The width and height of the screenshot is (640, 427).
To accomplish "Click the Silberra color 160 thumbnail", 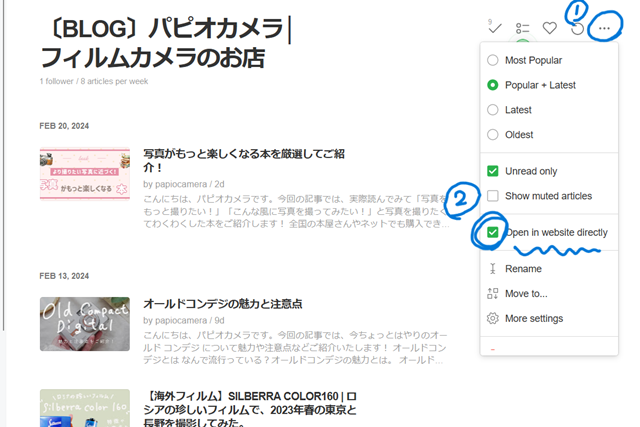I will pos(85,408).
